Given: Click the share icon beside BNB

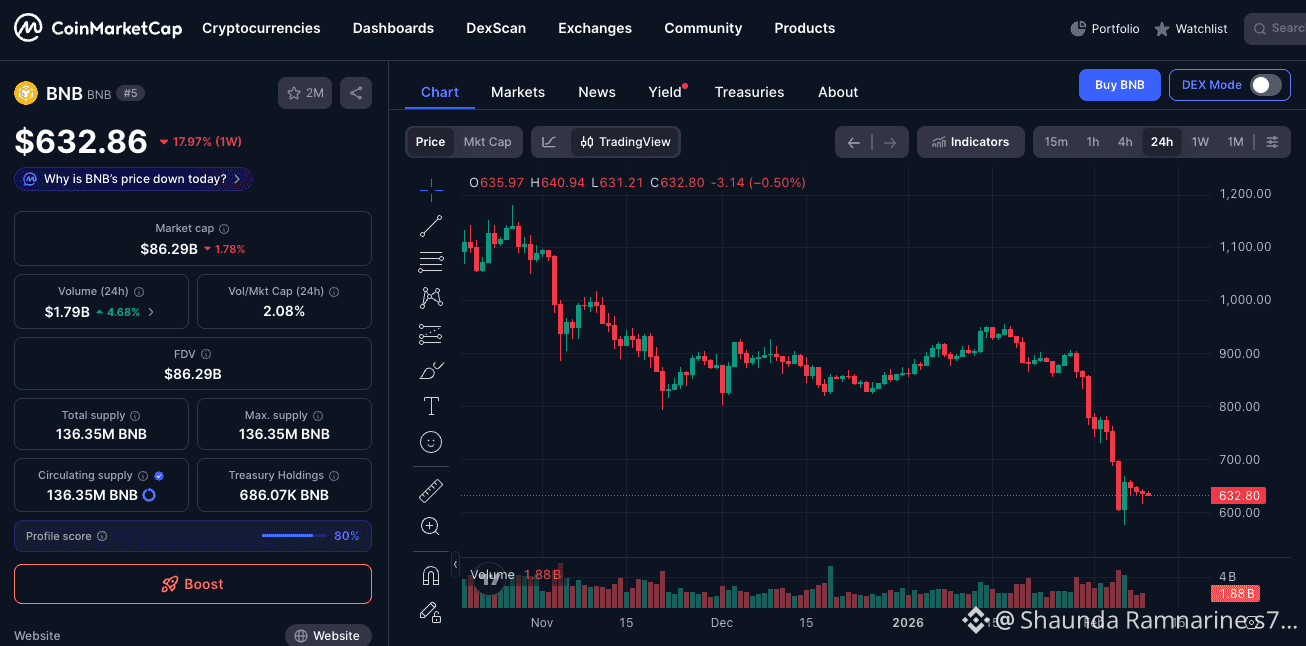Looking at the screenshot, I should coord(356,93).
